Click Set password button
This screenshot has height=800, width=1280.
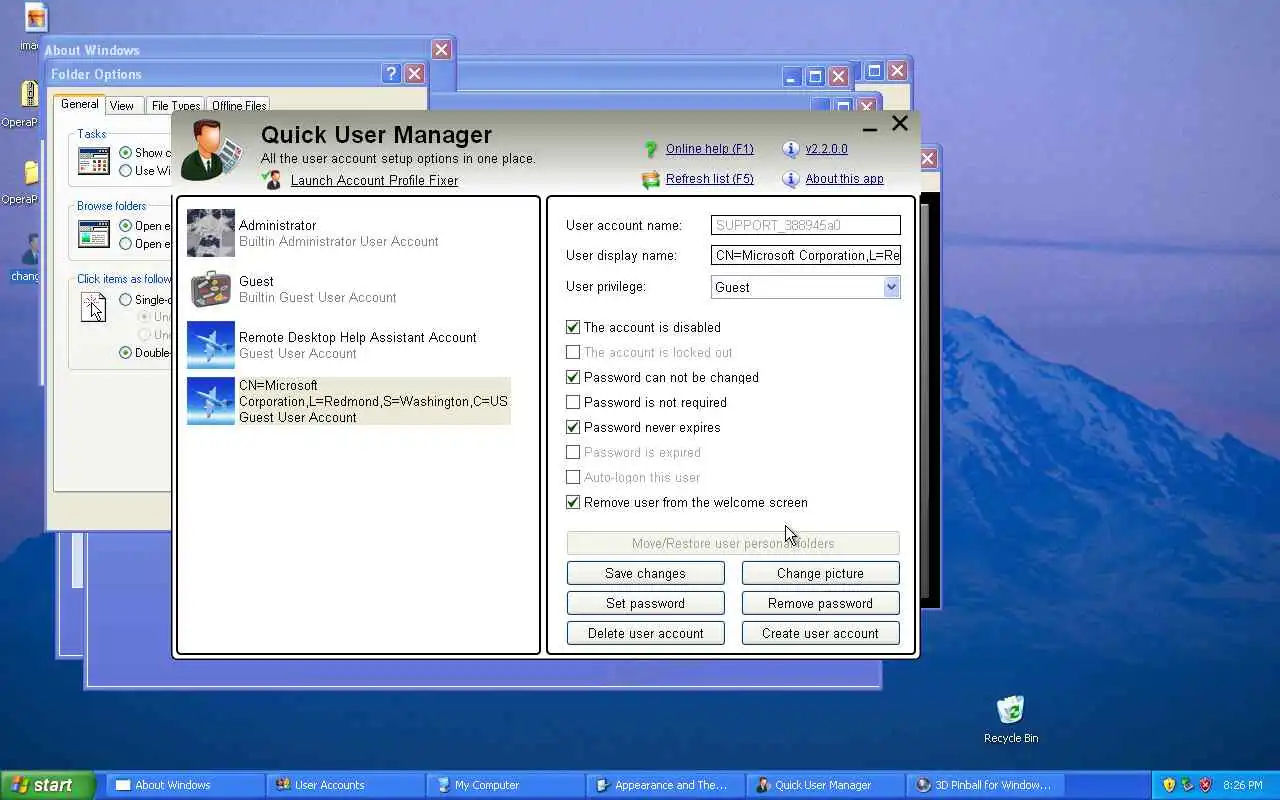(645, 603)
